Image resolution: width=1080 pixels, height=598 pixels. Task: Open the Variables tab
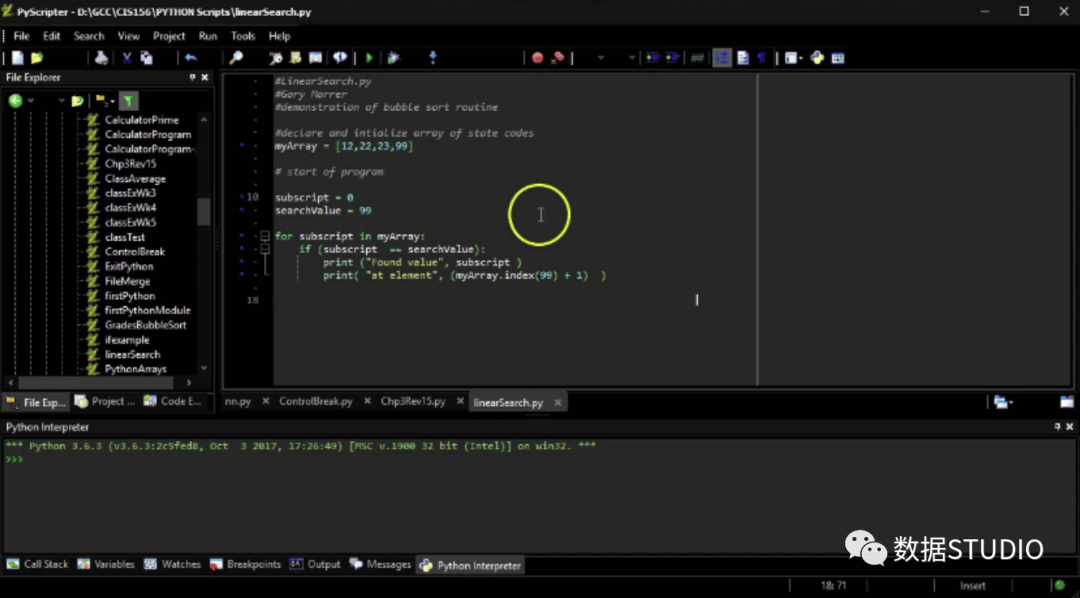106,564
